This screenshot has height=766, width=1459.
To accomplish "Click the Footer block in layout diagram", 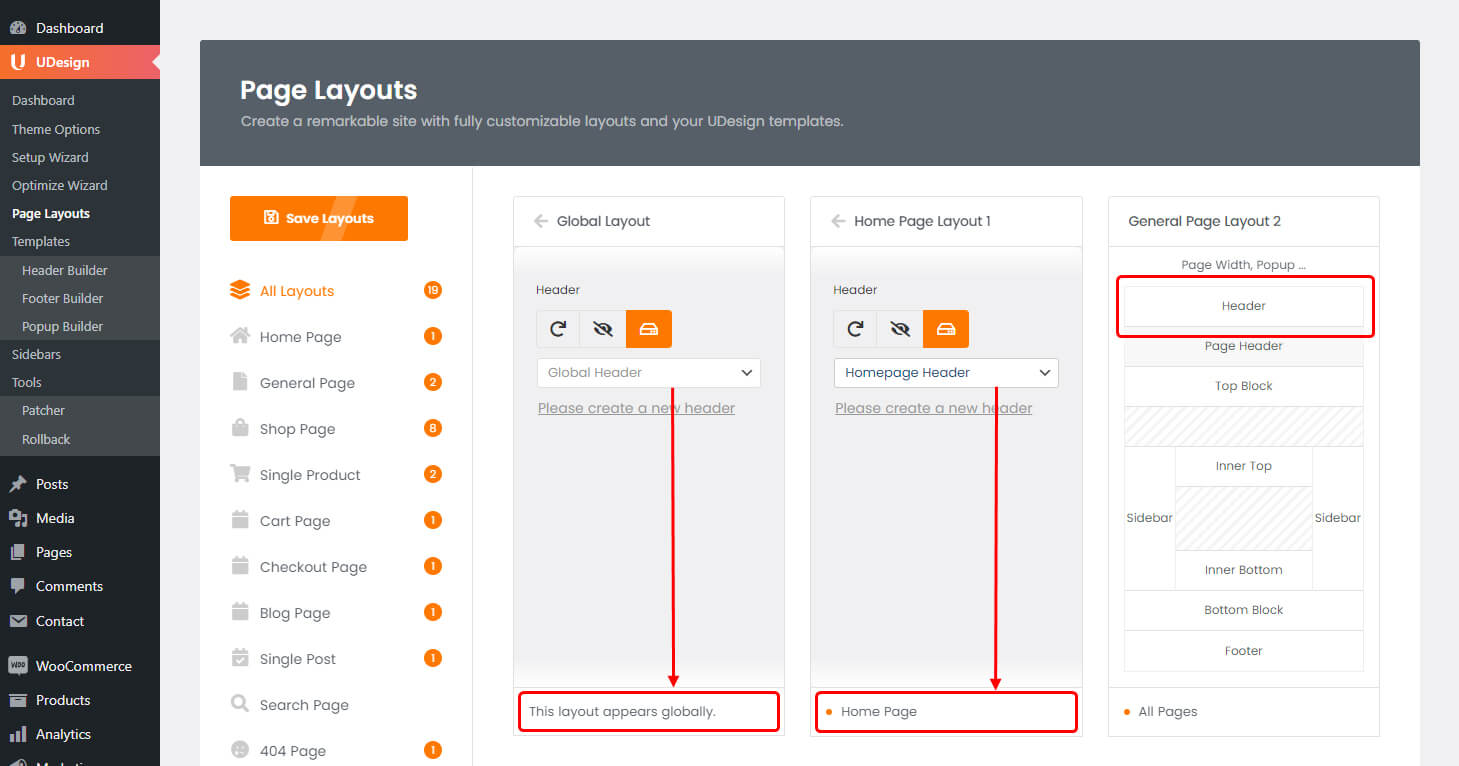I will 1243,651.
